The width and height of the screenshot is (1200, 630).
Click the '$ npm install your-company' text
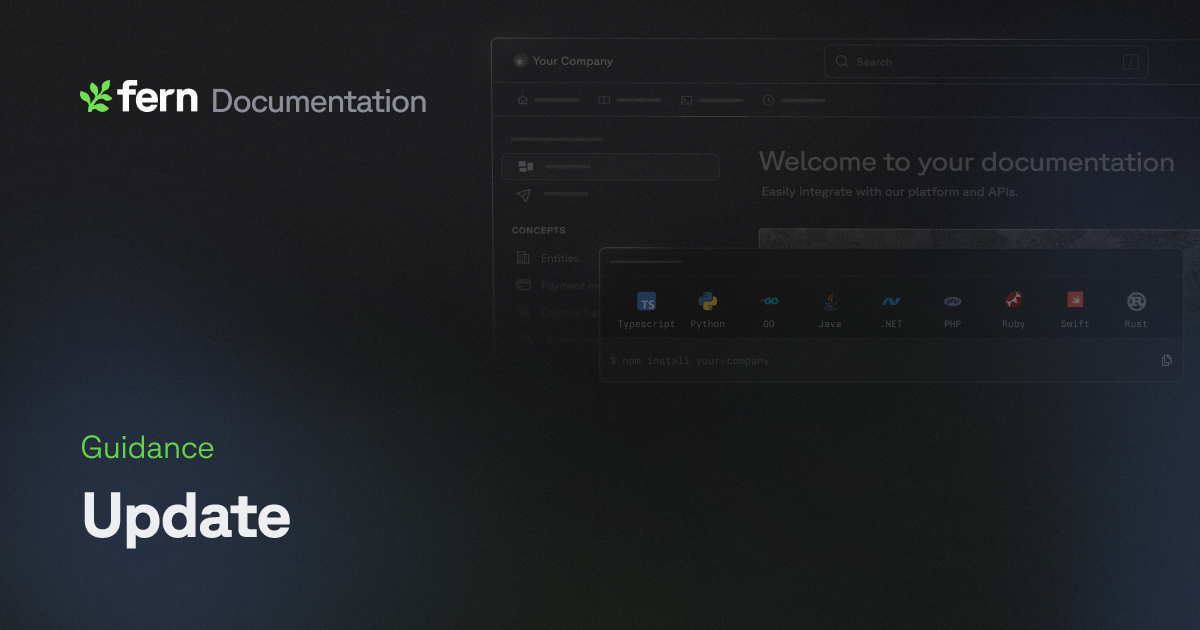coord(690,360)
